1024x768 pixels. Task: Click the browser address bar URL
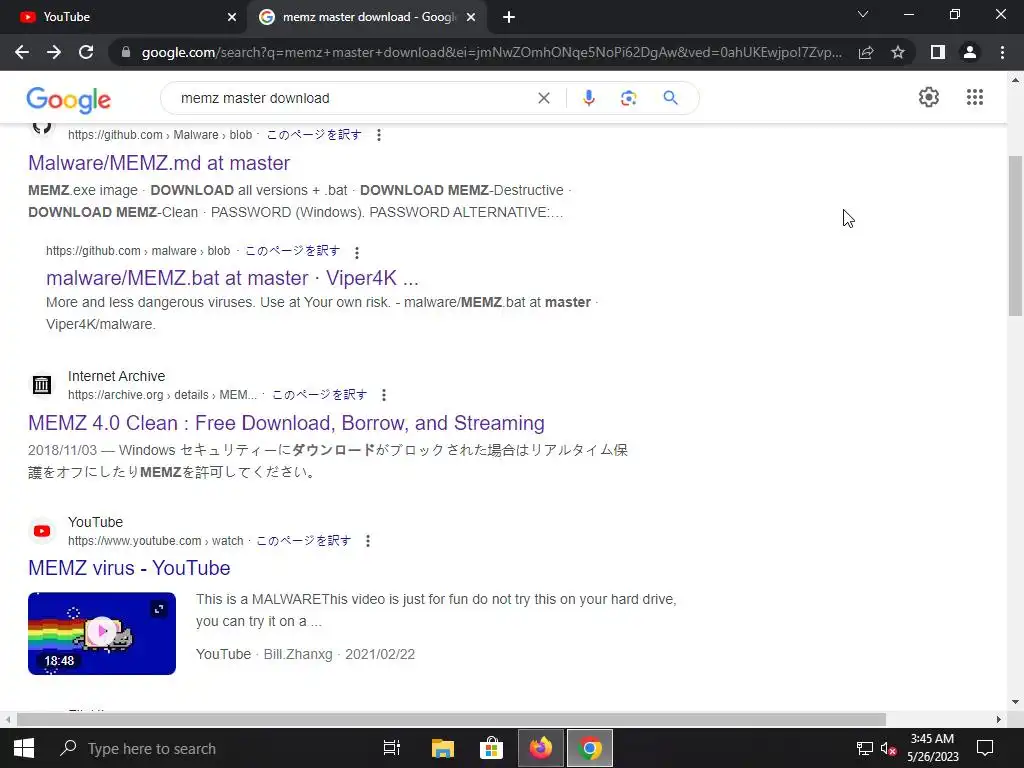[x=491, y=52]
